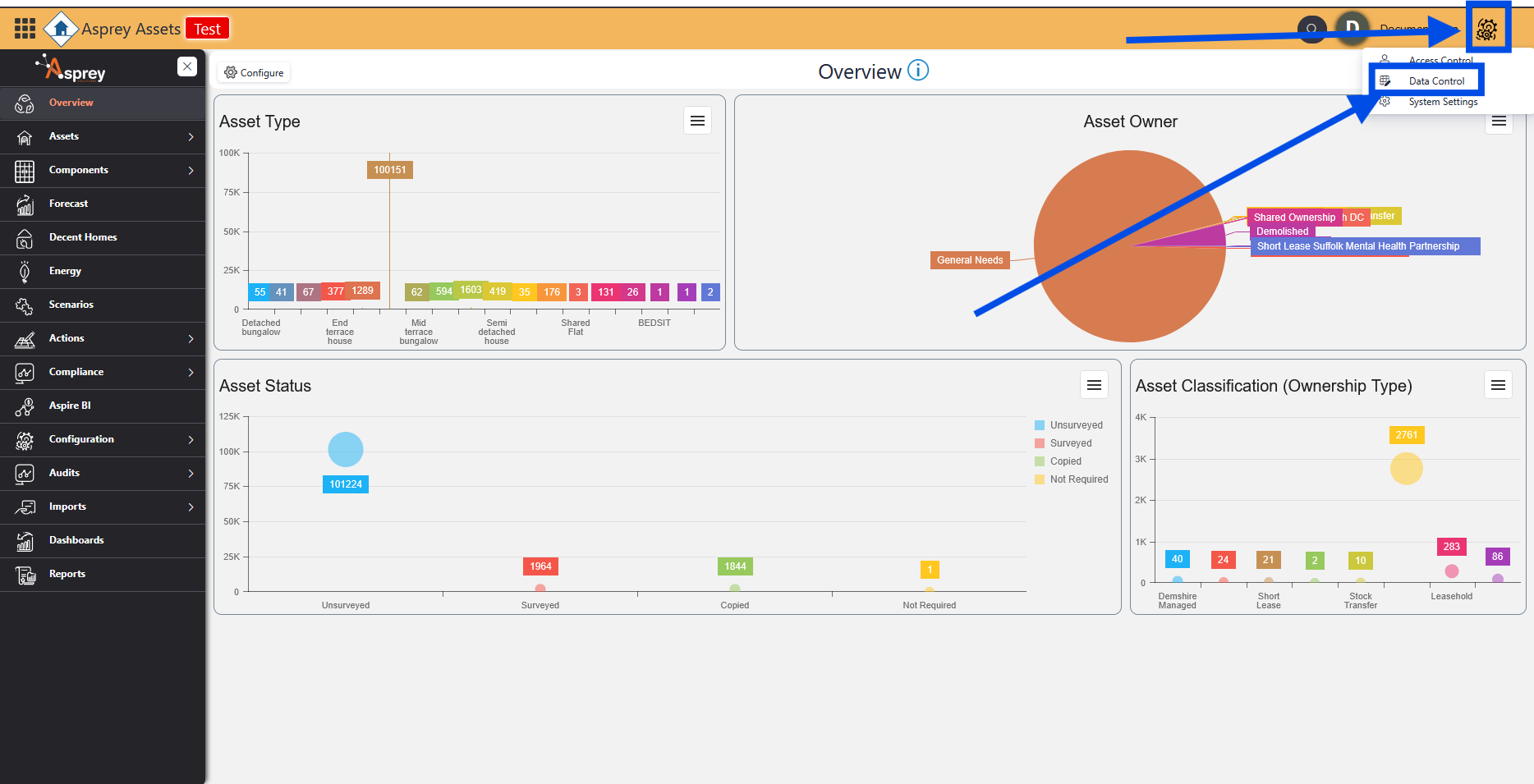Open the admin gears settings icon
The image size is (1534, 784).
point(1486,30)
